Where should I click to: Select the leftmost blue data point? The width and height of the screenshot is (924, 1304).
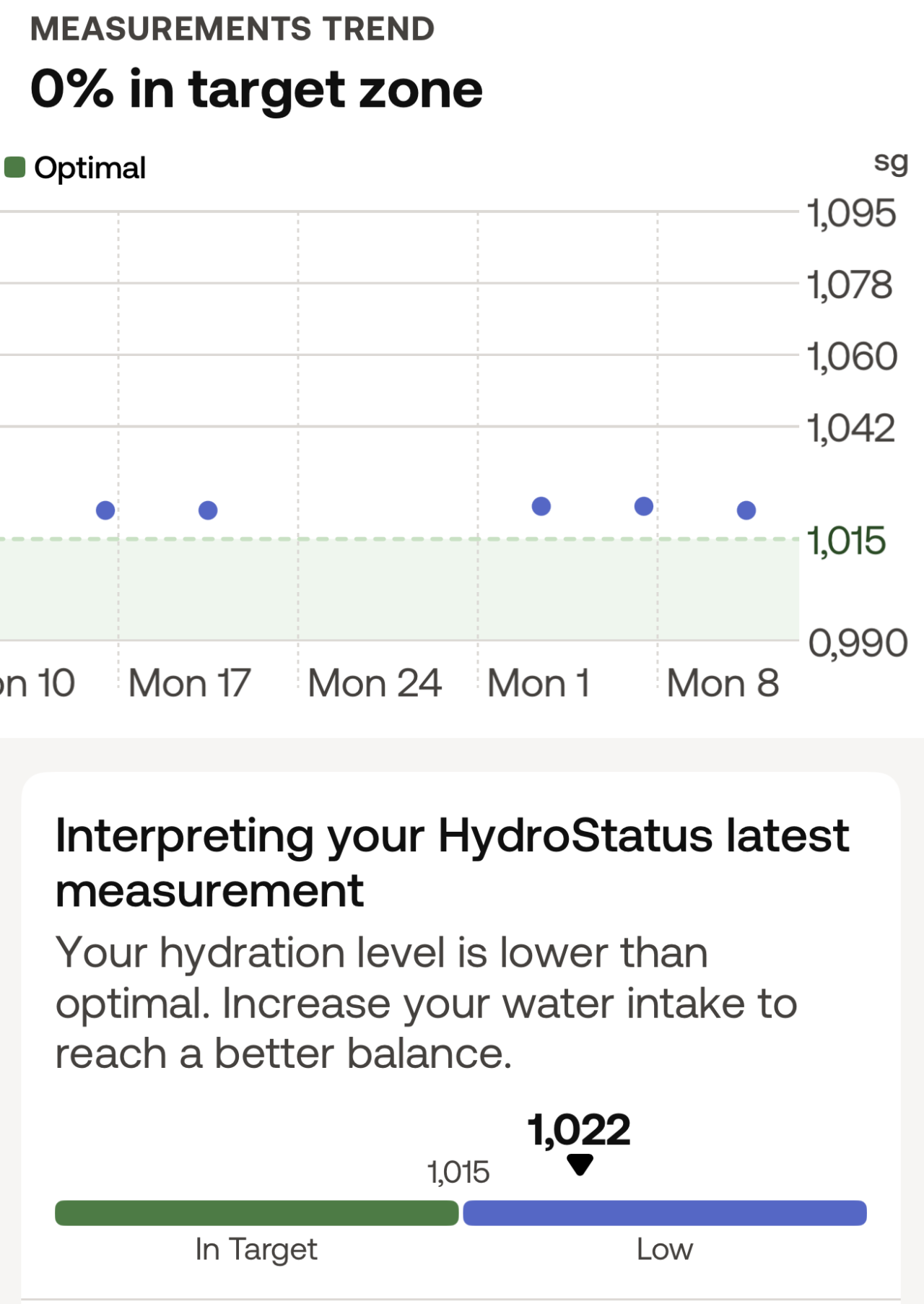tap(105, 510)
